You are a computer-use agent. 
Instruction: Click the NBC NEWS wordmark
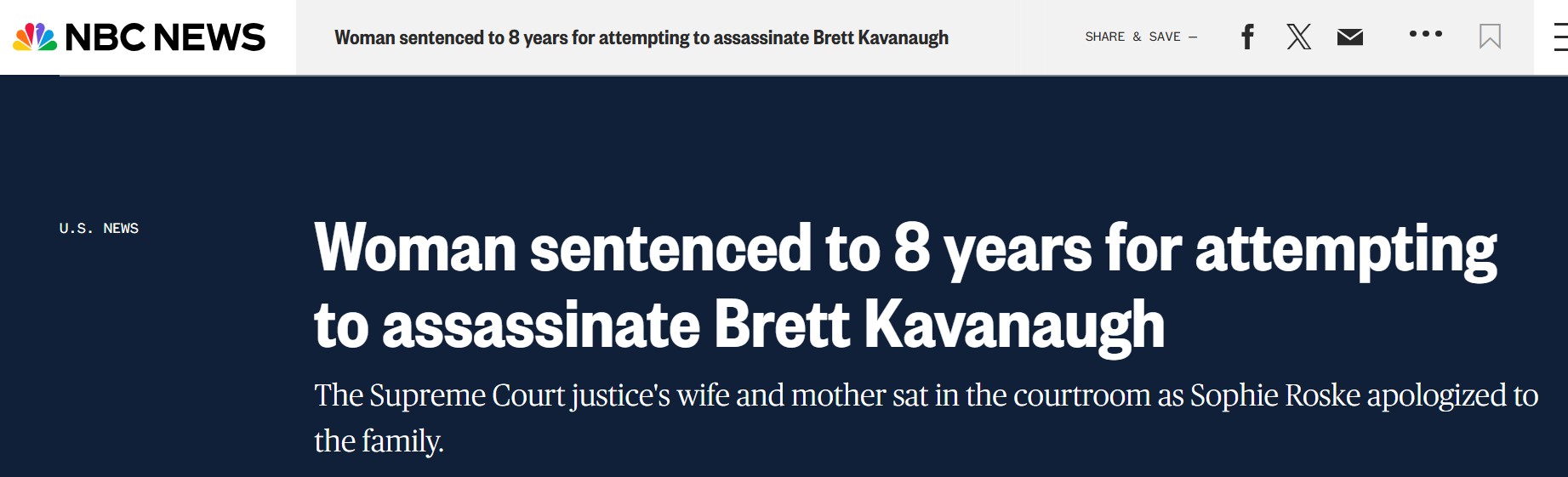[x=165, y=37]
